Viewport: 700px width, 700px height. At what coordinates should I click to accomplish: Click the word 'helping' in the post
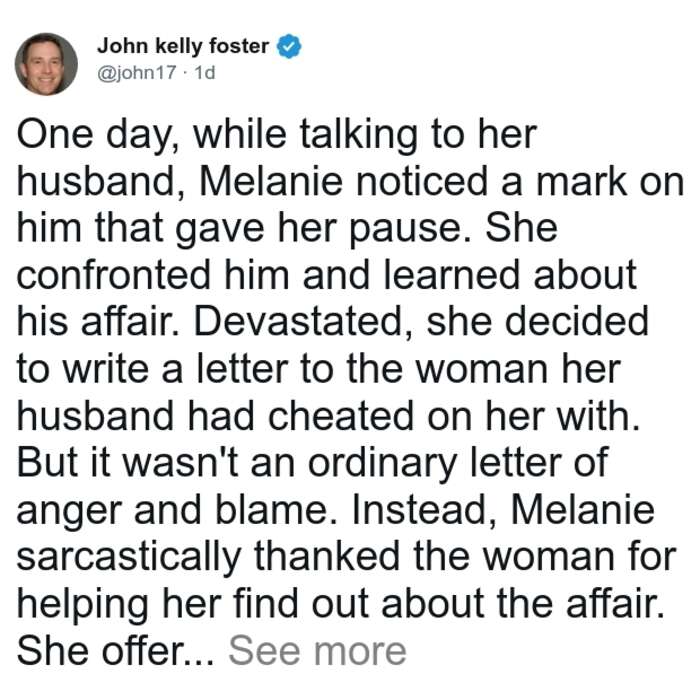pyautogui.click(x=83, y=604)
